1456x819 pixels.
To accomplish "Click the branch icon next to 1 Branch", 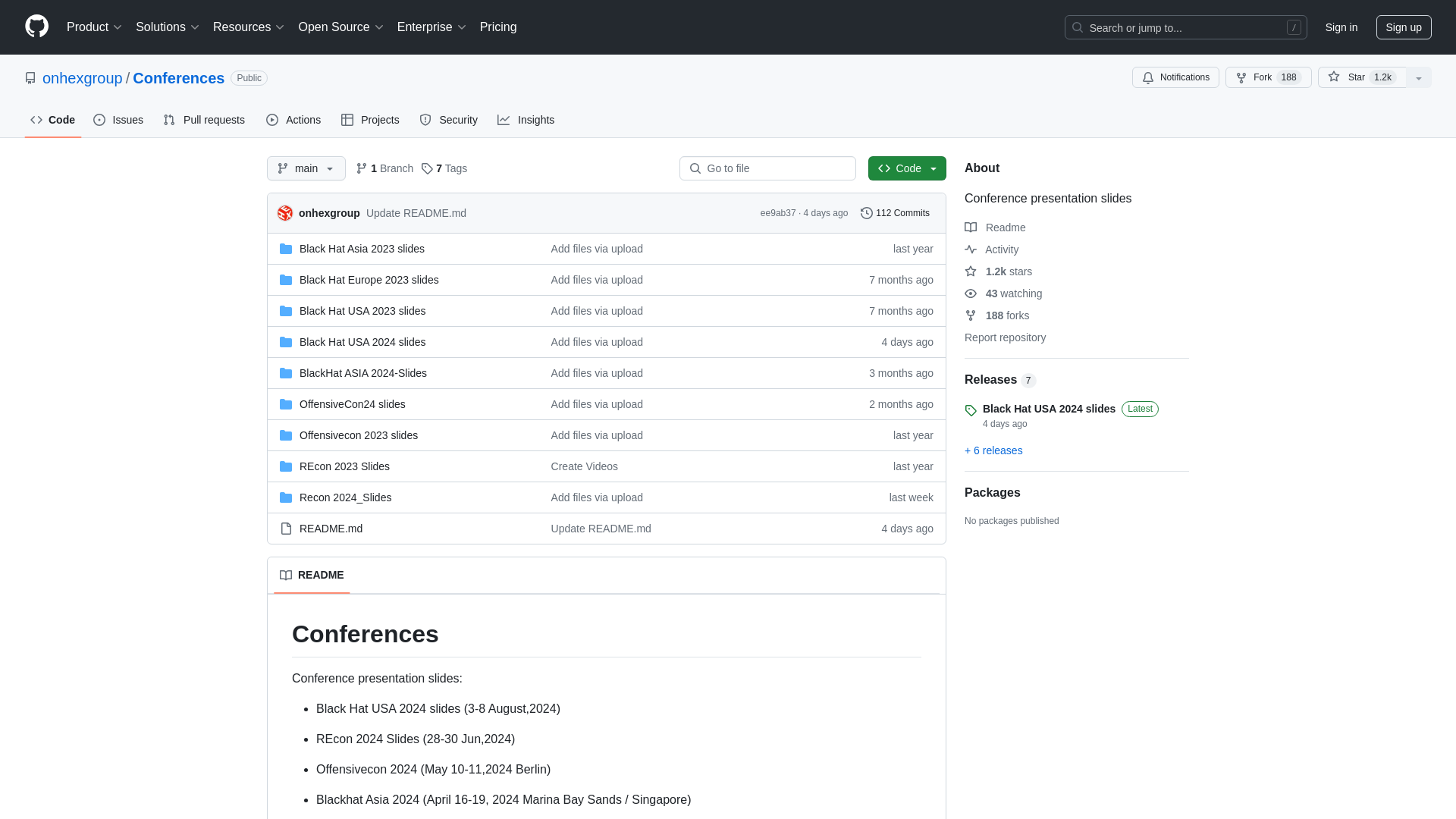I will point(362,168).
